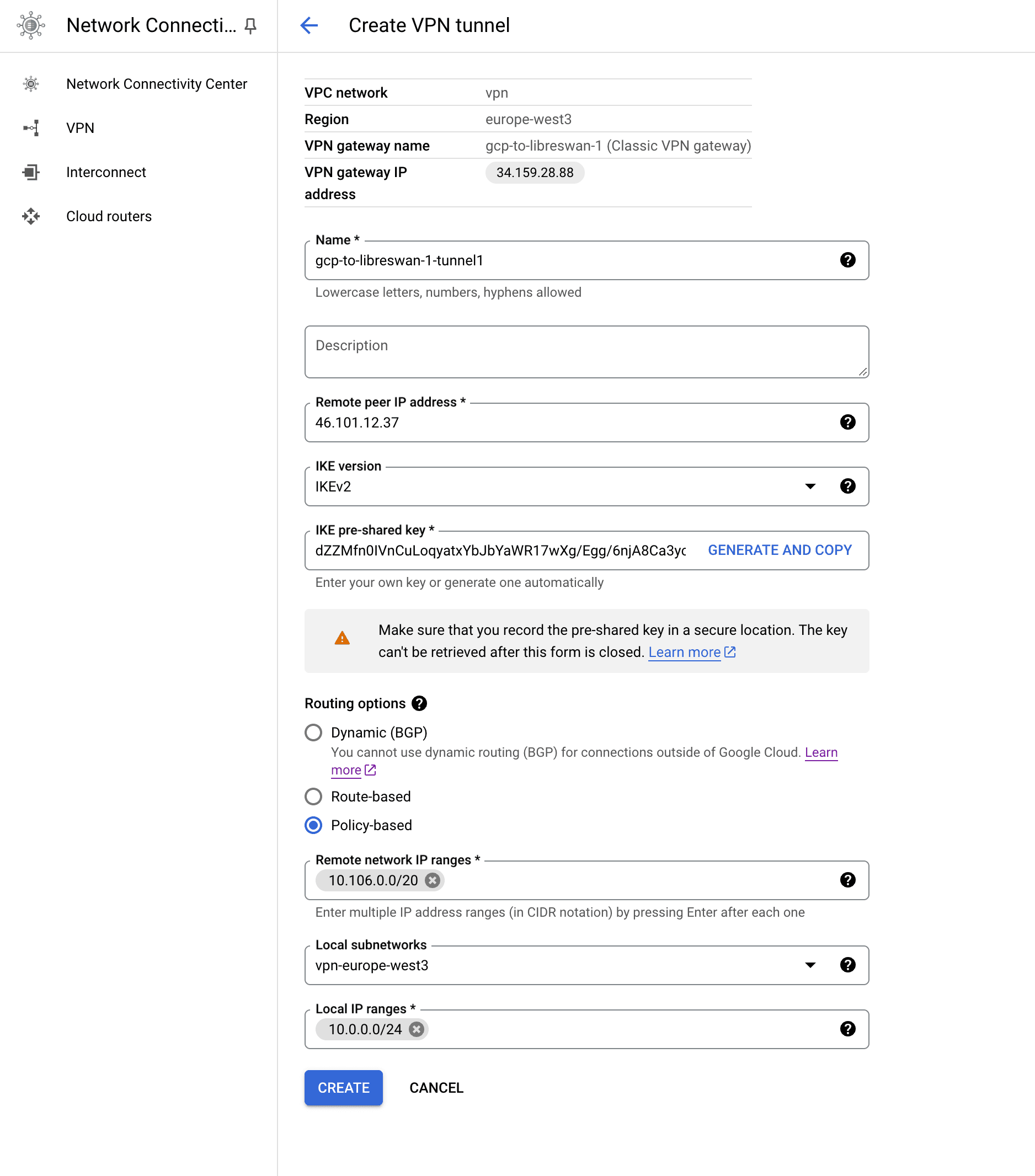Open help for IKE version
The width and height of the screenshot is (1035, 1176).
(x=847, y=486)
